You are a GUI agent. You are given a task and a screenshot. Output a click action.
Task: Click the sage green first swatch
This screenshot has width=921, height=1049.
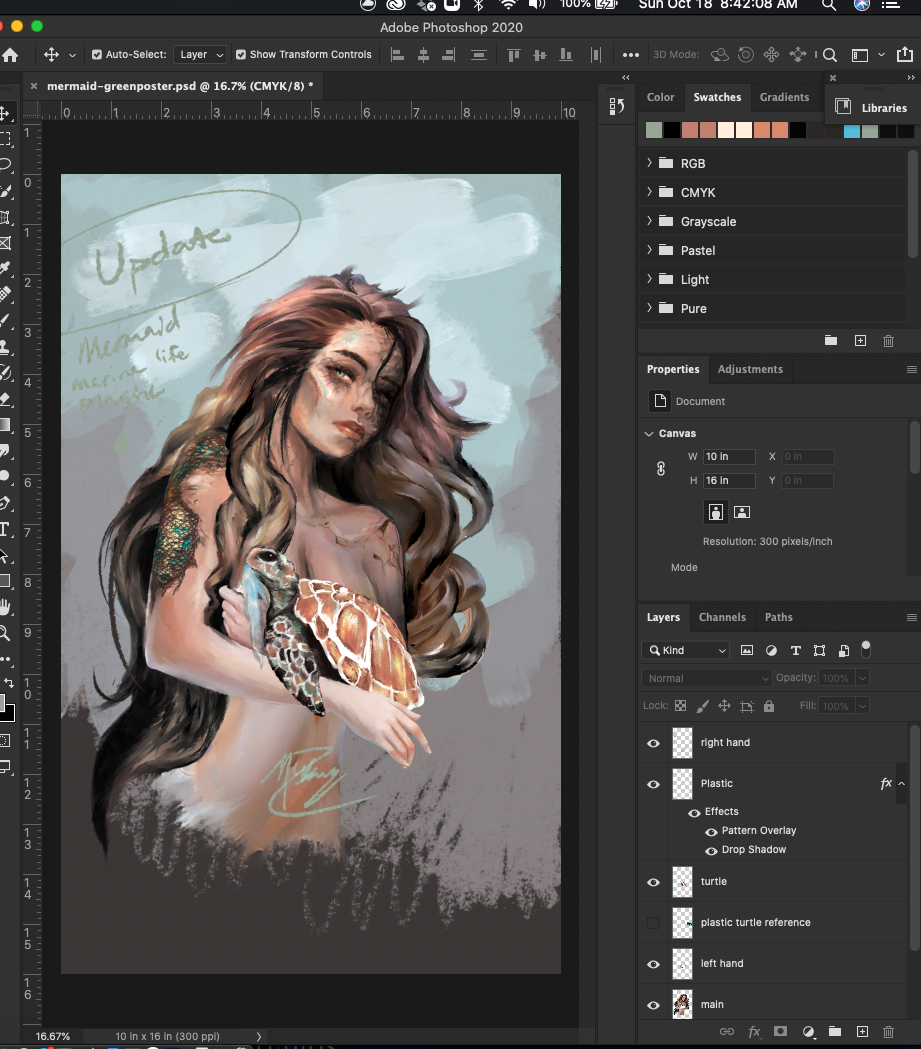coord(653,130)
